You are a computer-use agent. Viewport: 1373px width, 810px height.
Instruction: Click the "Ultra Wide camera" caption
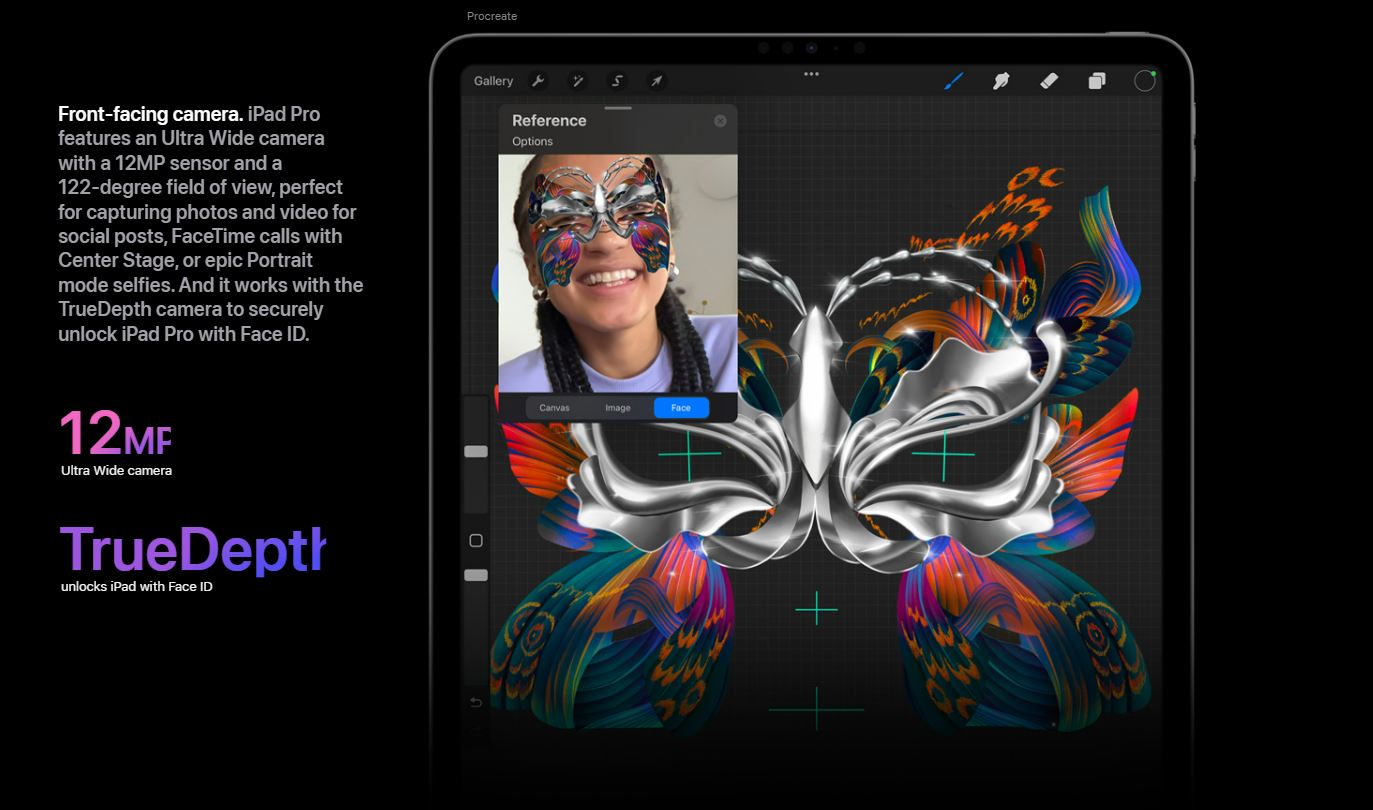point(116,471)
